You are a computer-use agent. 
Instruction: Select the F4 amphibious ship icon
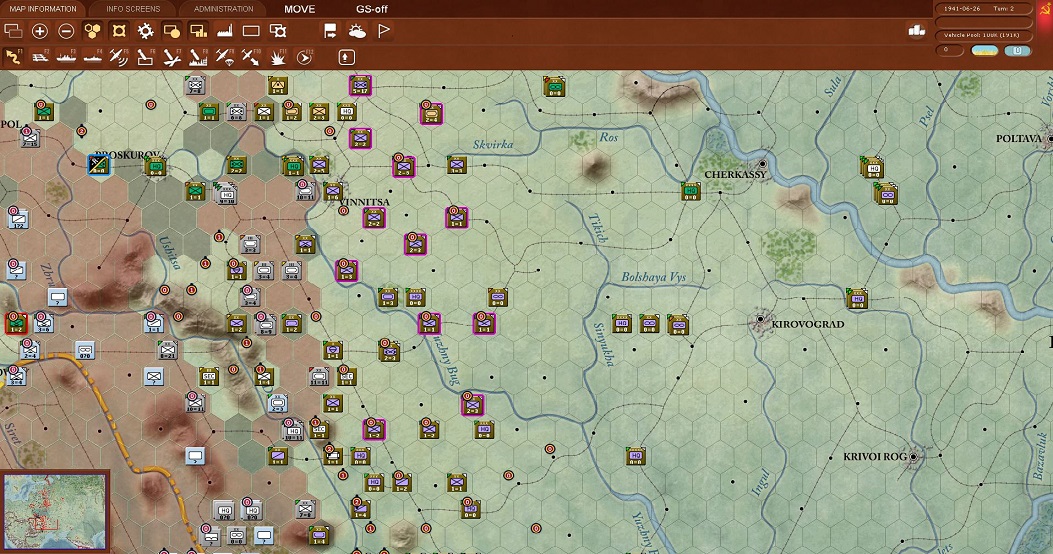92,58
